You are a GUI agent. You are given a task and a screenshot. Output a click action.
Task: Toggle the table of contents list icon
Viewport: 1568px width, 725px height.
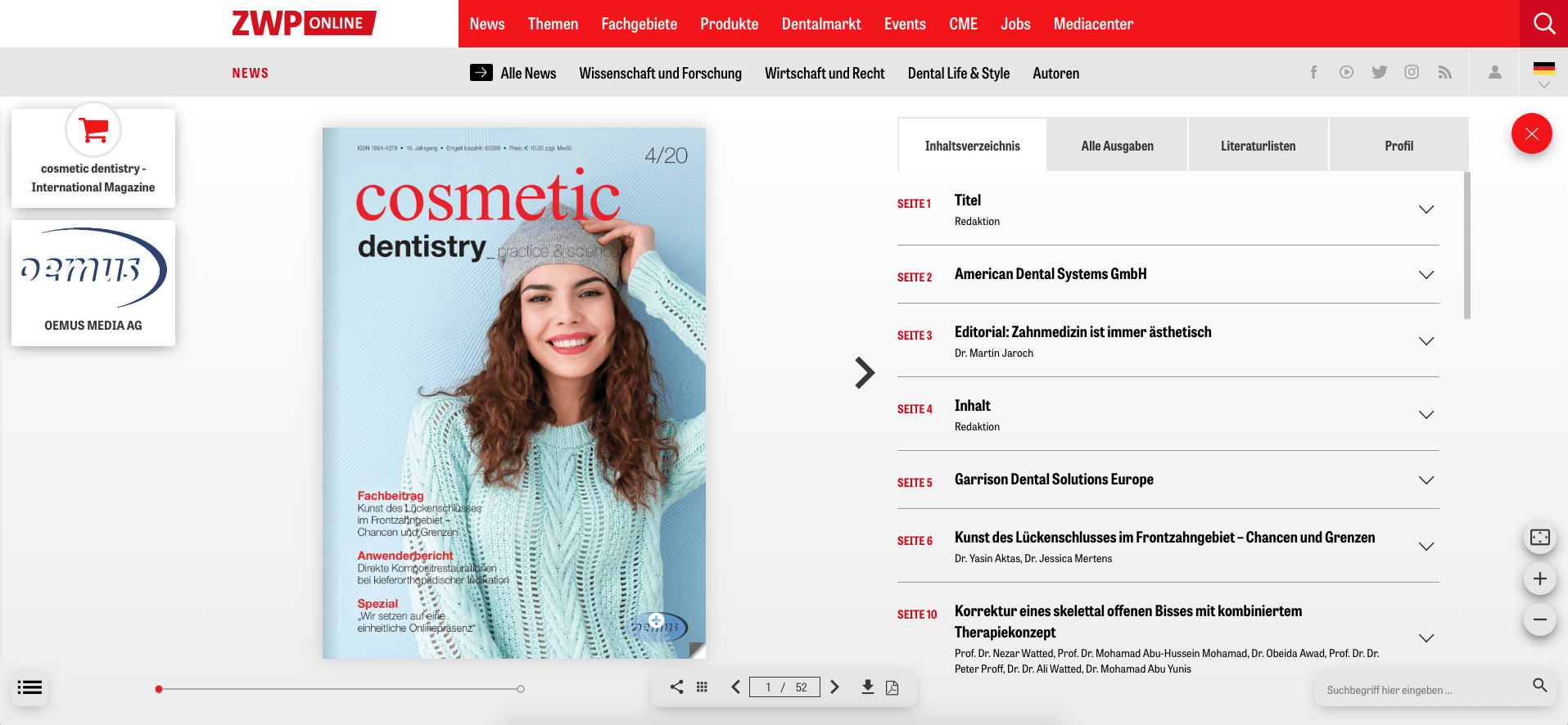click(29, 687)
